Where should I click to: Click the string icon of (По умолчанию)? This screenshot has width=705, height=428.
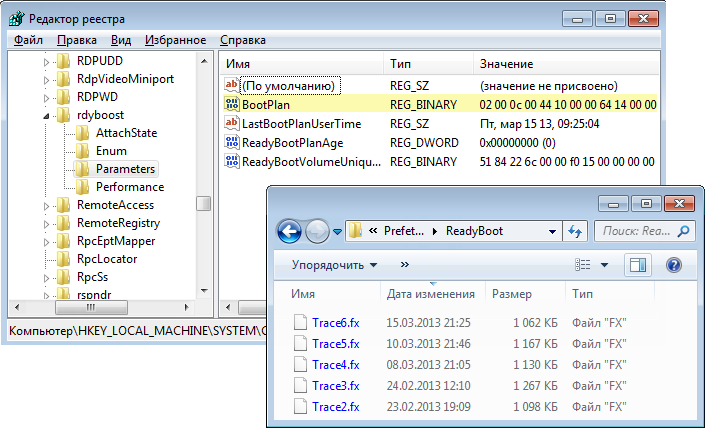232,85
